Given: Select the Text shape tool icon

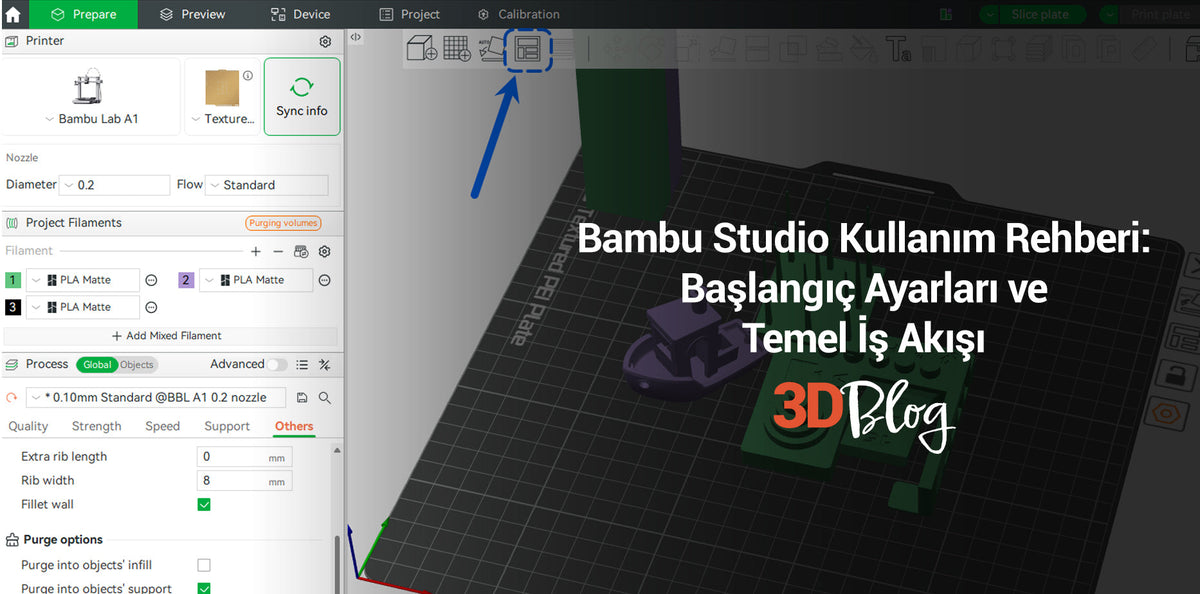Looking at the screenshot, I should [899, 48].
